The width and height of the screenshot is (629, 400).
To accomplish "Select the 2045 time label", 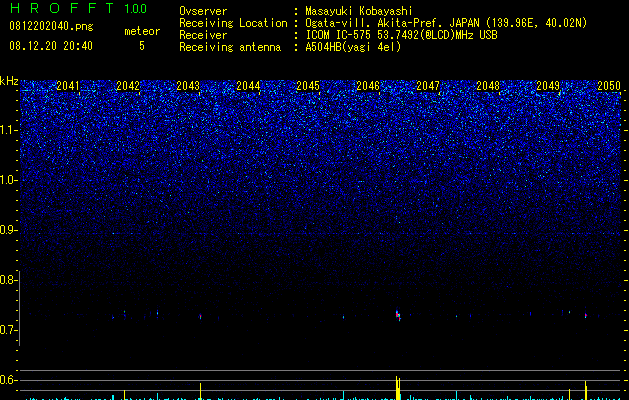I will point(308,85).
